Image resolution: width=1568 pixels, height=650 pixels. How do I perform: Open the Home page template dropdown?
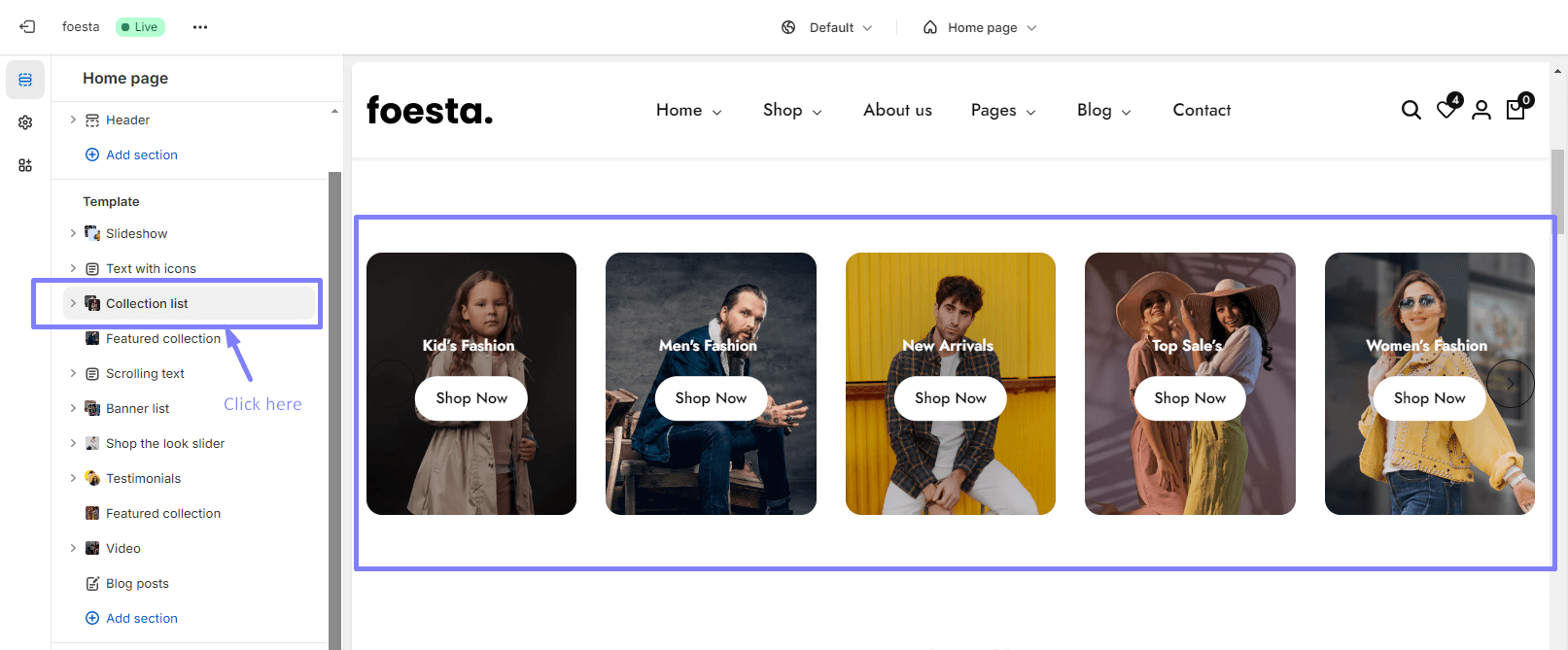pos(980,27)
